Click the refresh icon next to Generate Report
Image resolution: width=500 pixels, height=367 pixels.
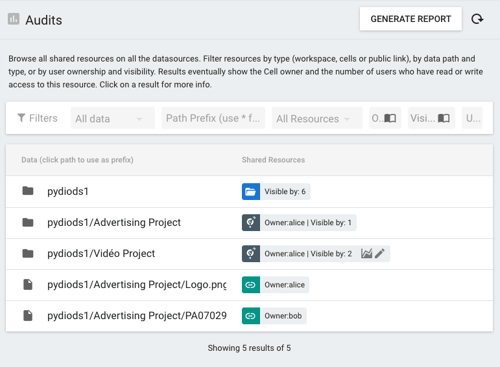click(x=477, y=19)
